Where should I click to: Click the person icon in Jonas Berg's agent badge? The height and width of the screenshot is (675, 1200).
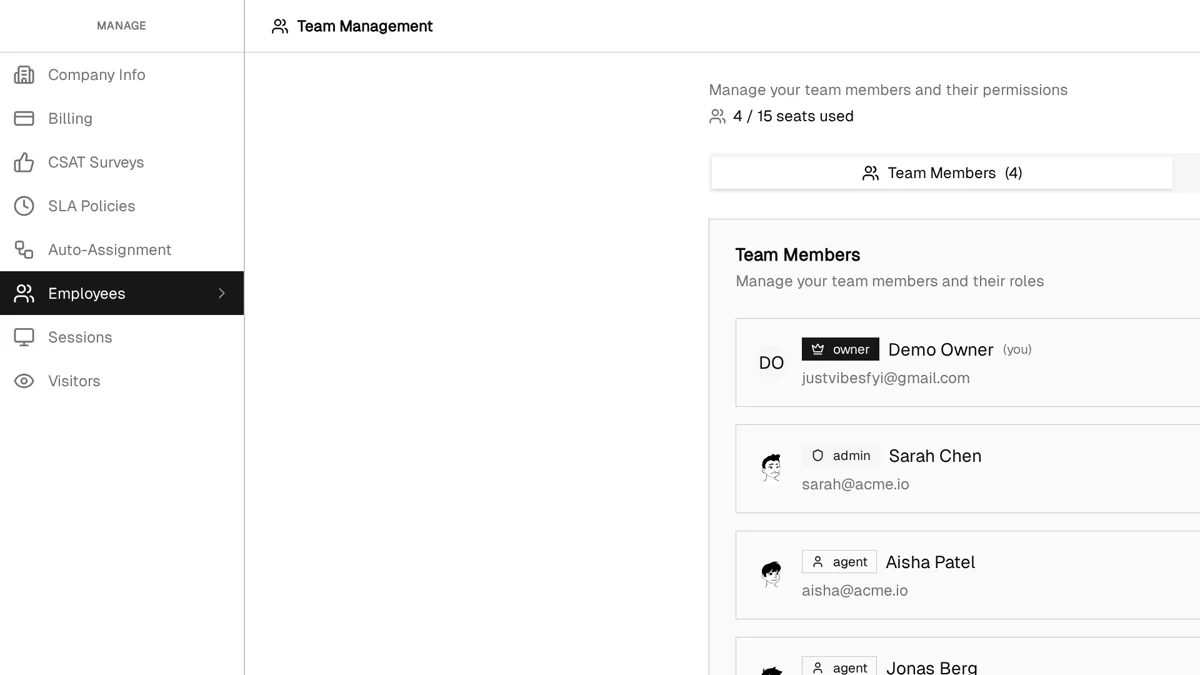818,668
